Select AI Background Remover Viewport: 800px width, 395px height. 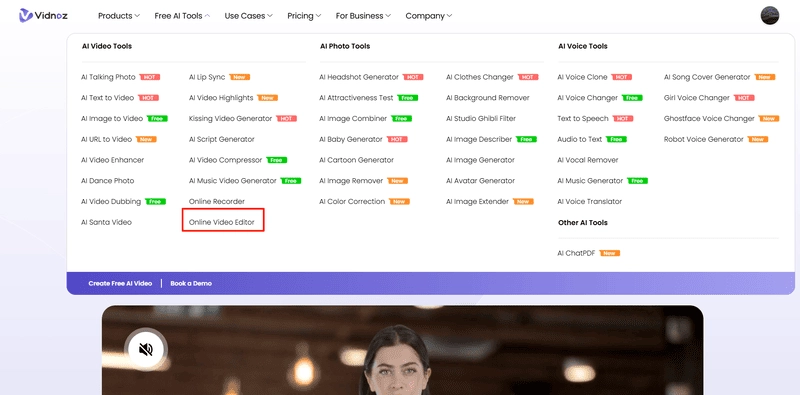click(488, 97)
